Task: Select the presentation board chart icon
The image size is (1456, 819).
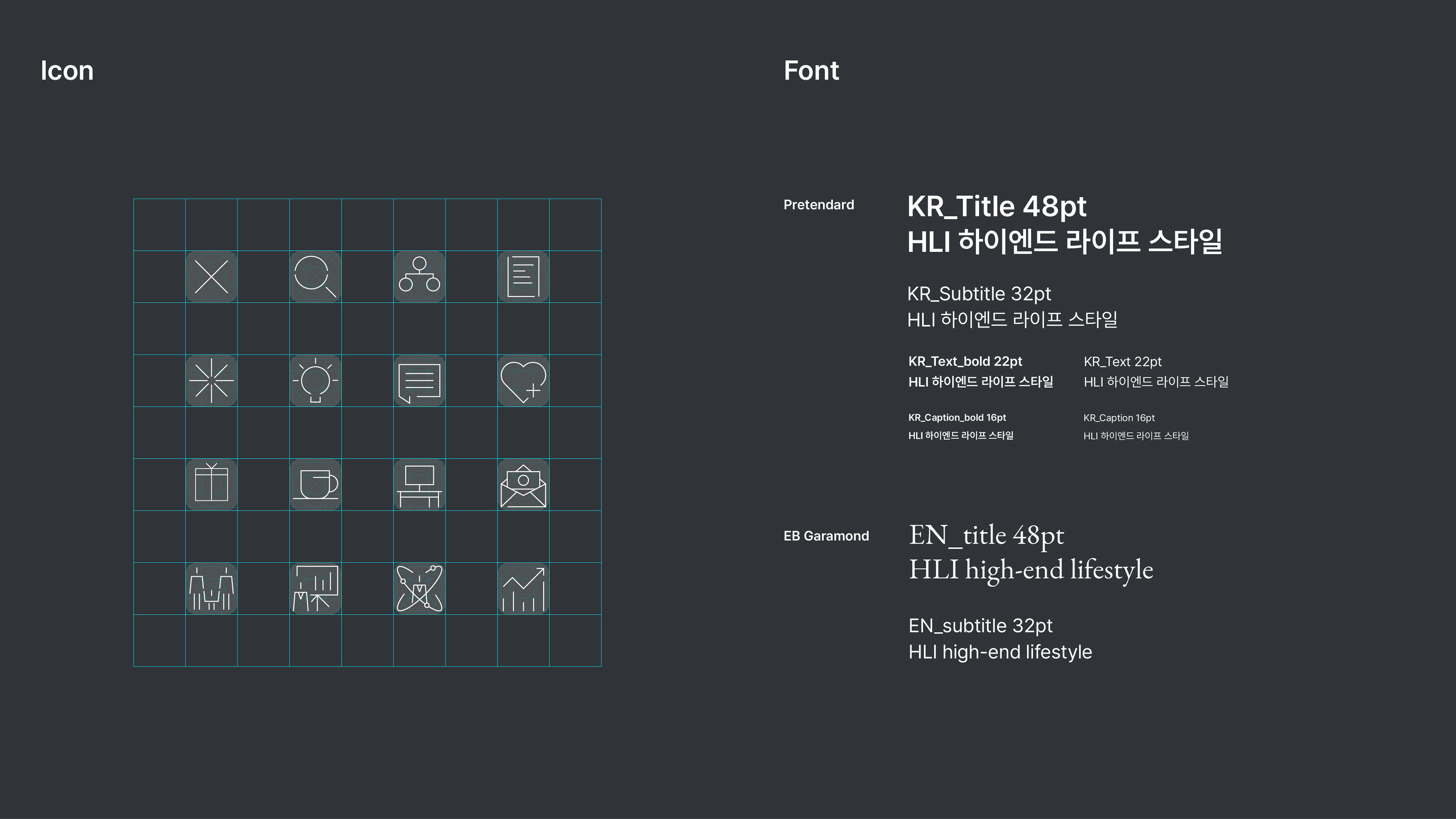Action: (315, 588)
